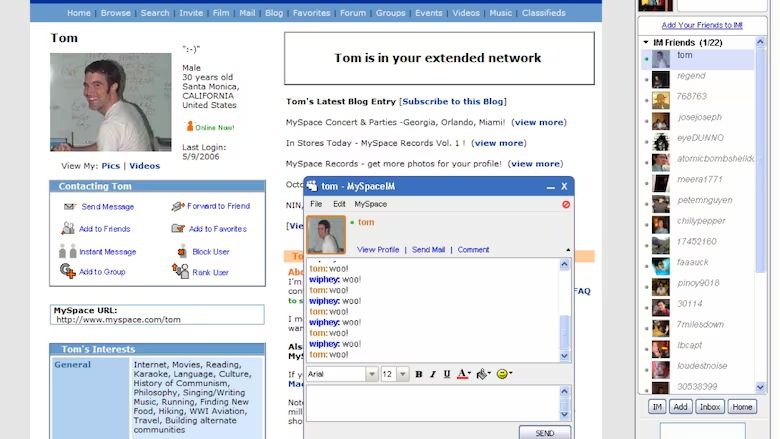780x439 pixels.
Task: Click View Profile link in IM window
Action: [x=378, y=250]
